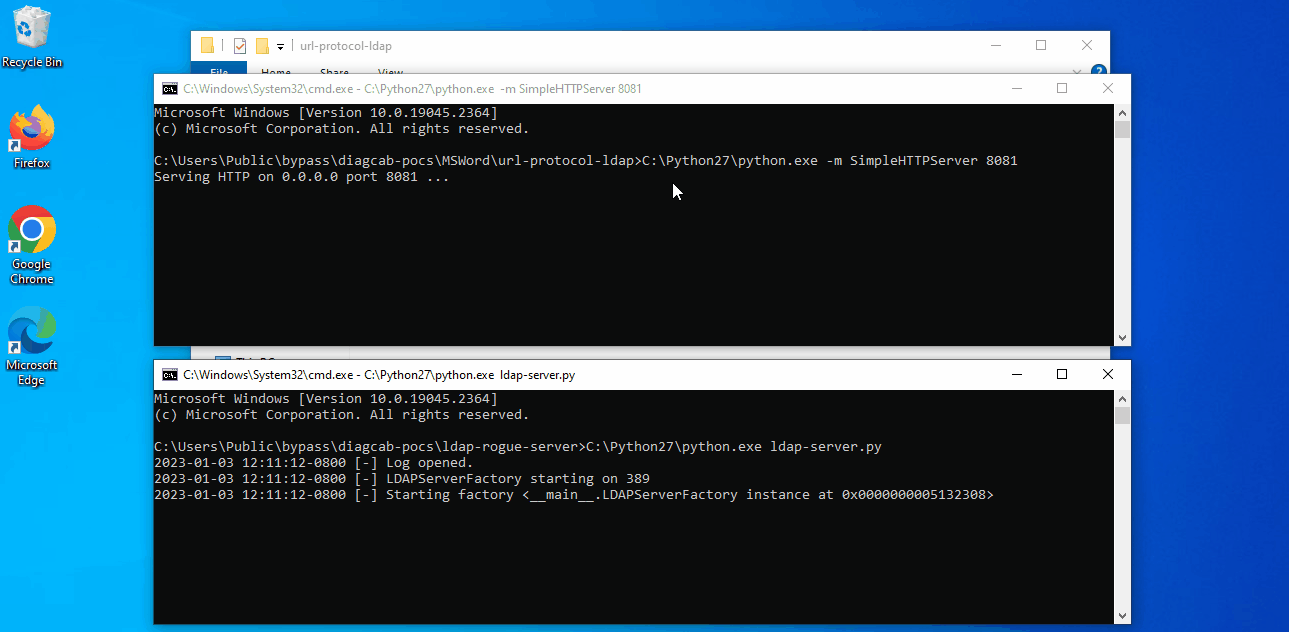The width and height of the screenshot is (1289, 632).
Task: Launch Microsoft Edge from the desktop
Action: click(32, 346)
